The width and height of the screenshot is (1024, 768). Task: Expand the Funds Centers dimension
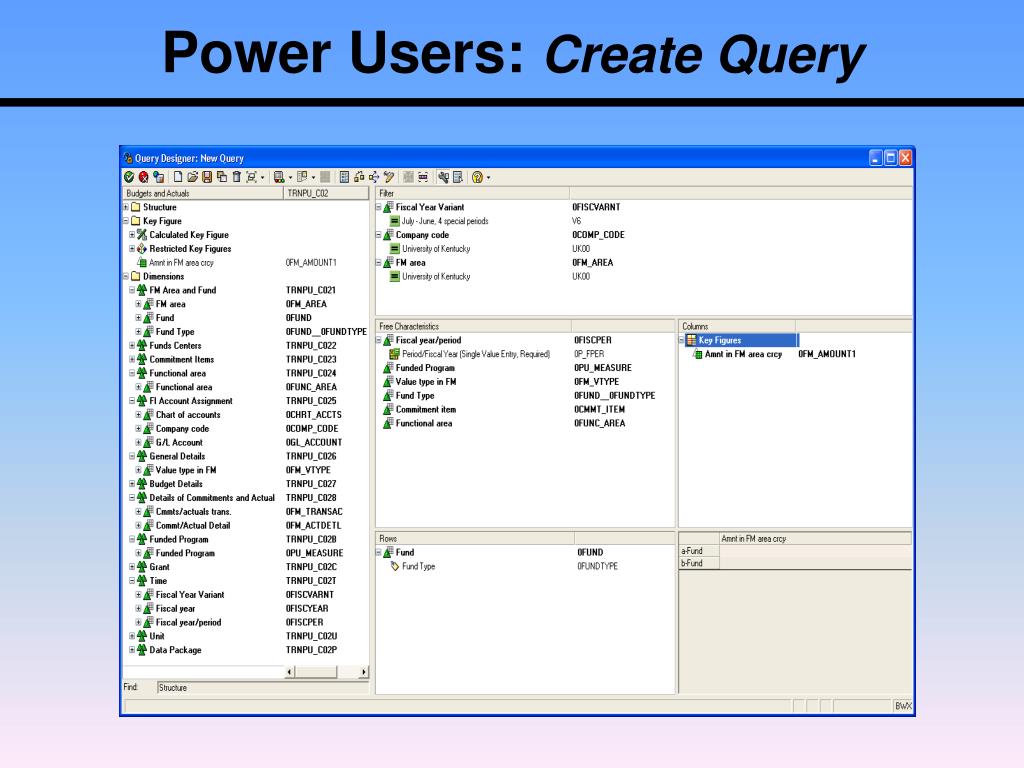[132, 346]
